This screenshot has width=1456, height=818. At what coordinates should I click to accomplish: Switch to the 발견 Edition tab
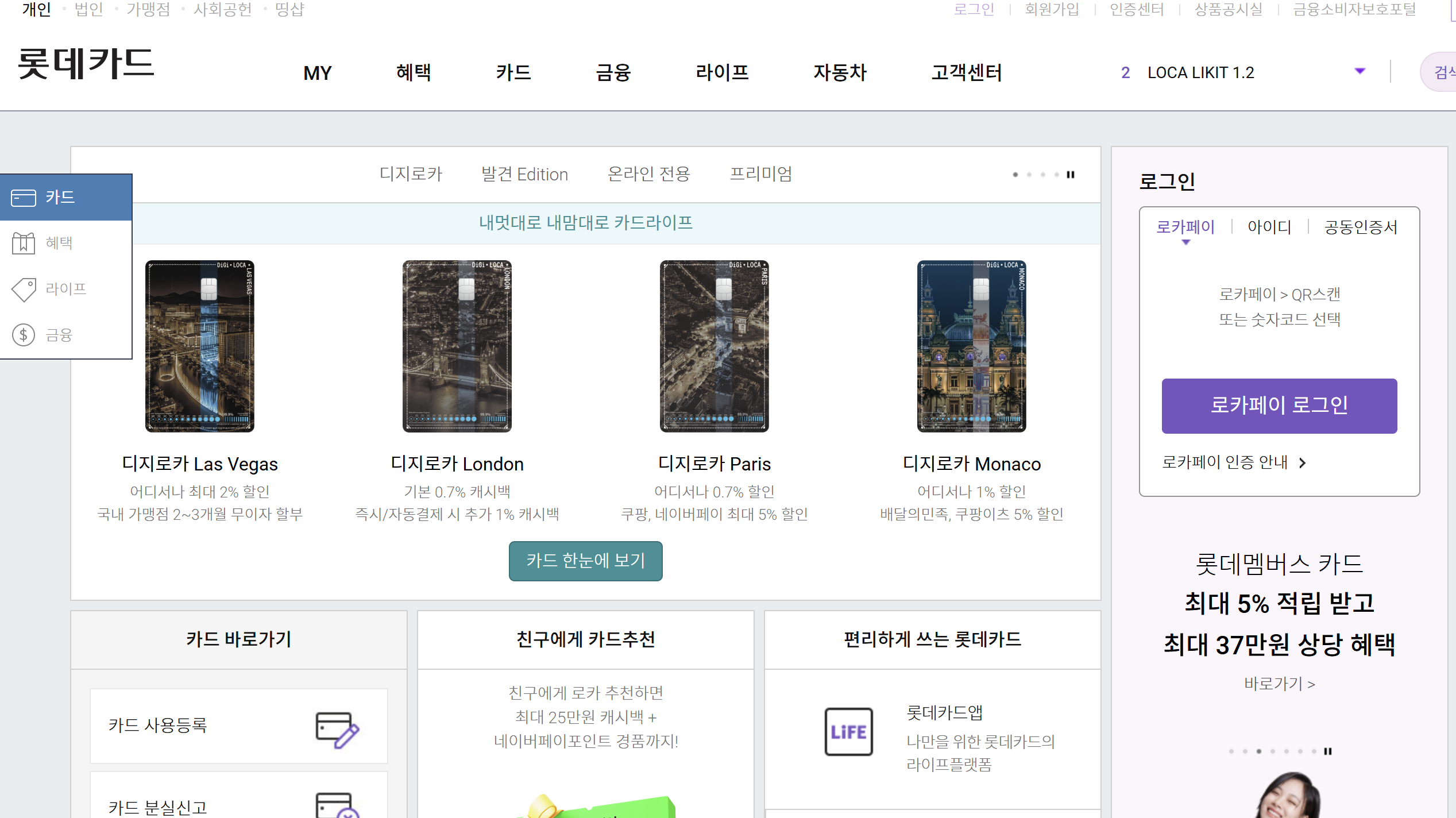(x=524, y=174)
